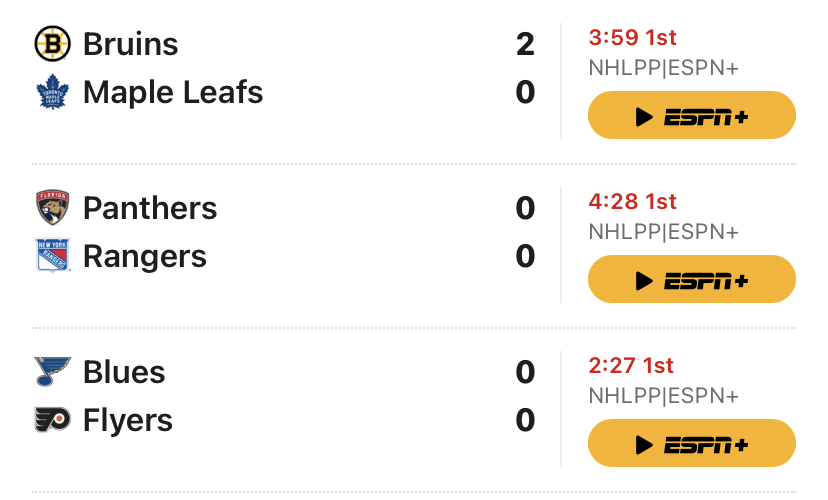Image resolution: width=828 pixels, height=500 pixels.
Task: Click the Philadelphia Flyers logo
Action: pos(52,420)
